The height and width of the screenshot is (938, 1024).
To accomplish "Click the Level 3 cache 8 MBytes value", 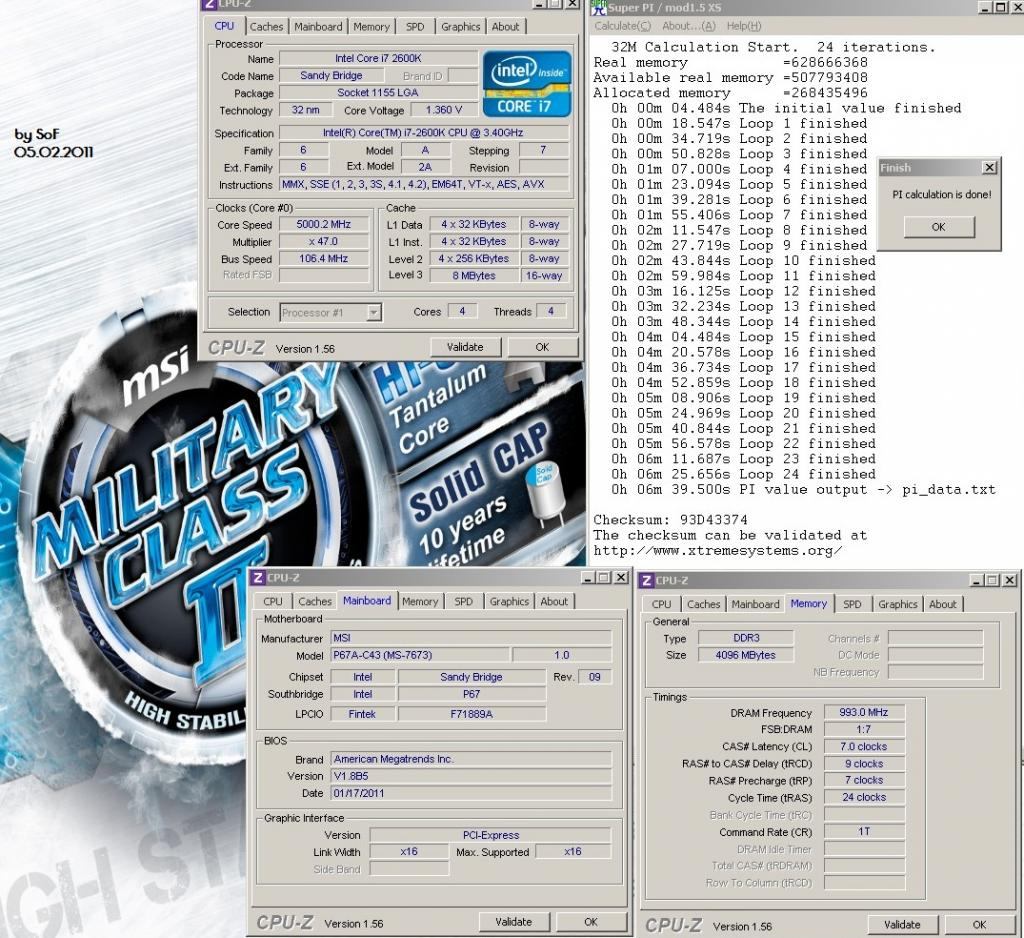I will click(x=474, y=276).
